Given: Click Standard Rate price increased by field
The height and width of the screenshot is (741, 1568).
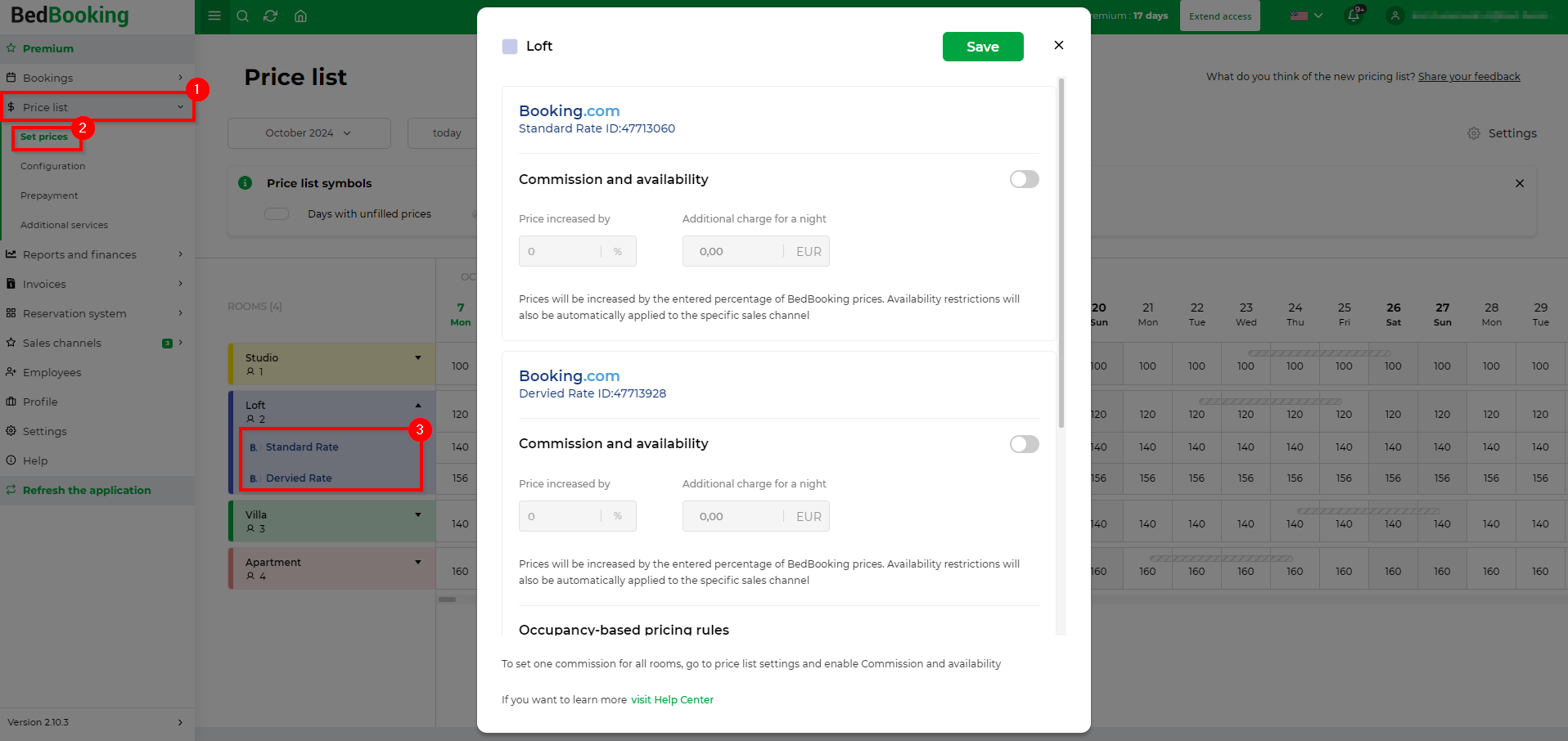Looking at the screenshot, I should (x=578, y=251).
